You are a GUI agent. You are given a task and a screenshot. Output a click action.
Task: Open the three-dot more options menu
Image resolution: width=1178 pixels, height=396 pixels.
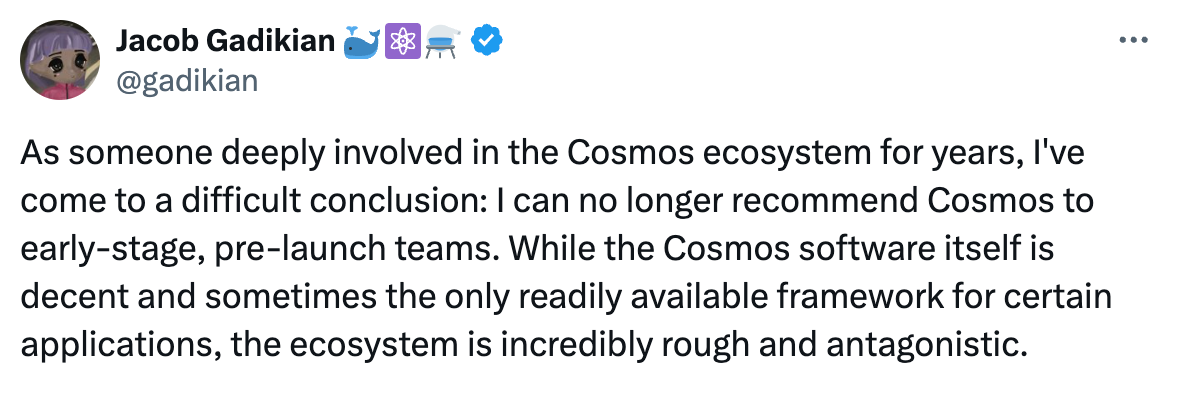[1134, 40]
